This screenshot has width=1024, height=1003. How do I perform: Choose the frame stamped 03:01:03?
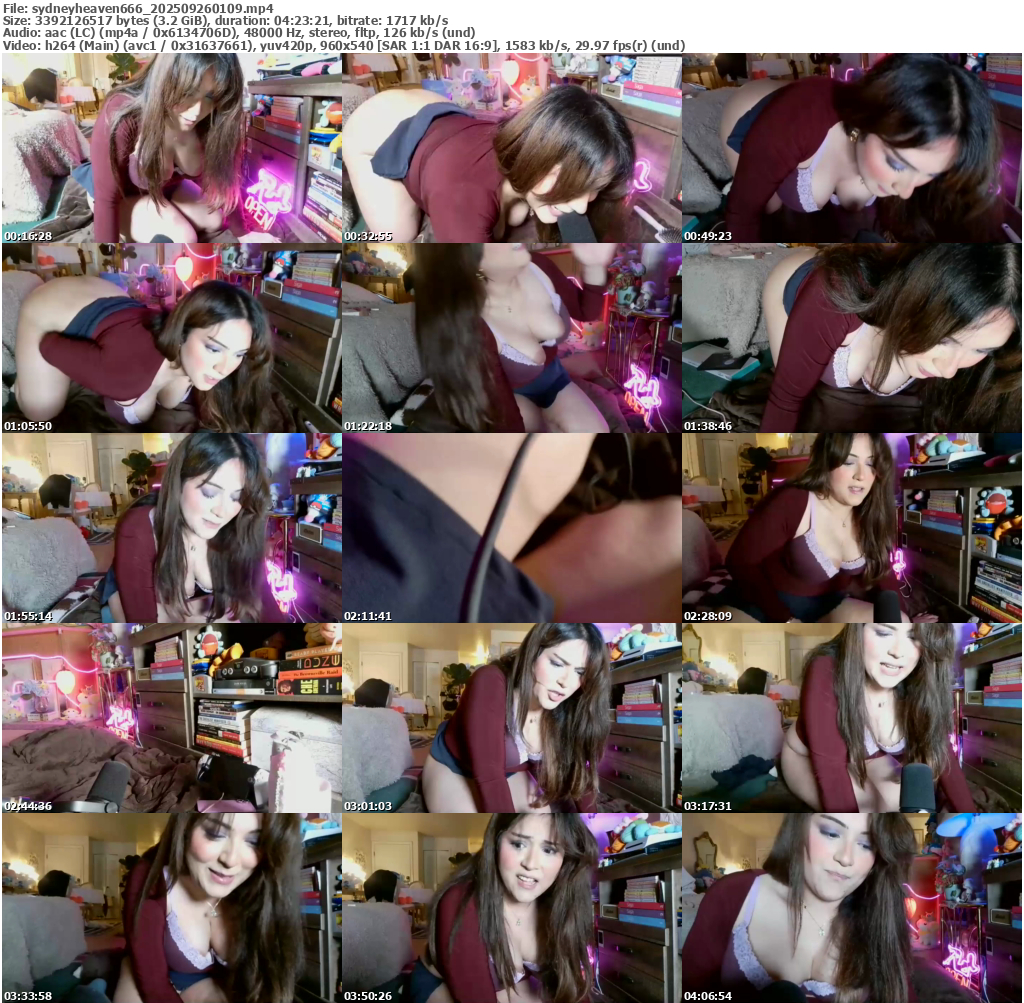(512, 718)
